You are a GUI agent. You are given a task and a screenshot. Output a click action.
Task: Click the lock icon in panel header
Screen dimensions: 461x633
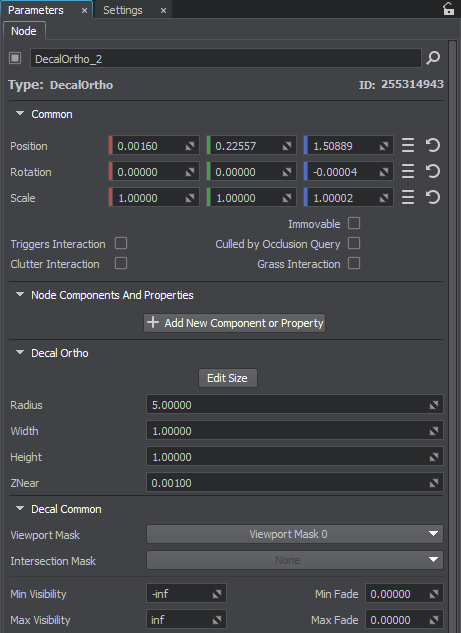pyautogui.click(x=448, y=9)
